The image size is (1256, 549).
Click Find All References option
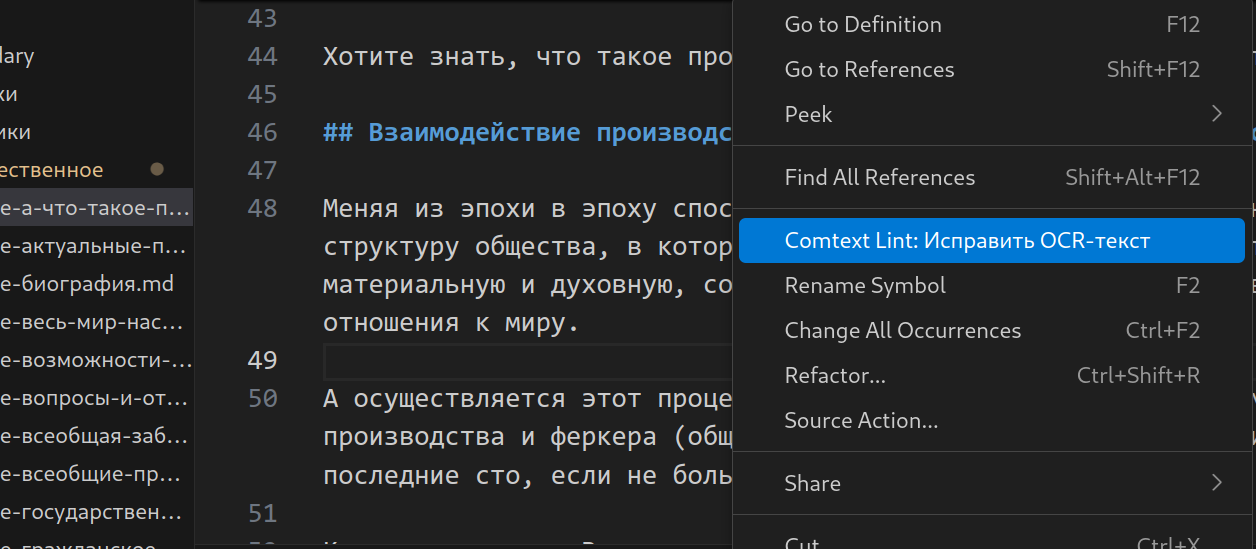pyautogui.click(x=879, y=178)
